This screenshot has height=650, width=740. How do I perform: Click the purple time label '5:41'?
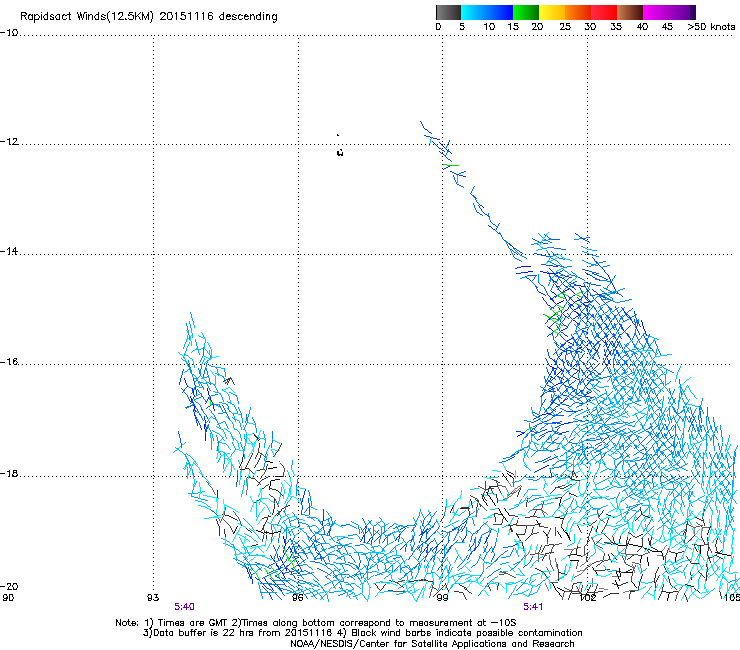pyautogui.click(x=533, y=607)
